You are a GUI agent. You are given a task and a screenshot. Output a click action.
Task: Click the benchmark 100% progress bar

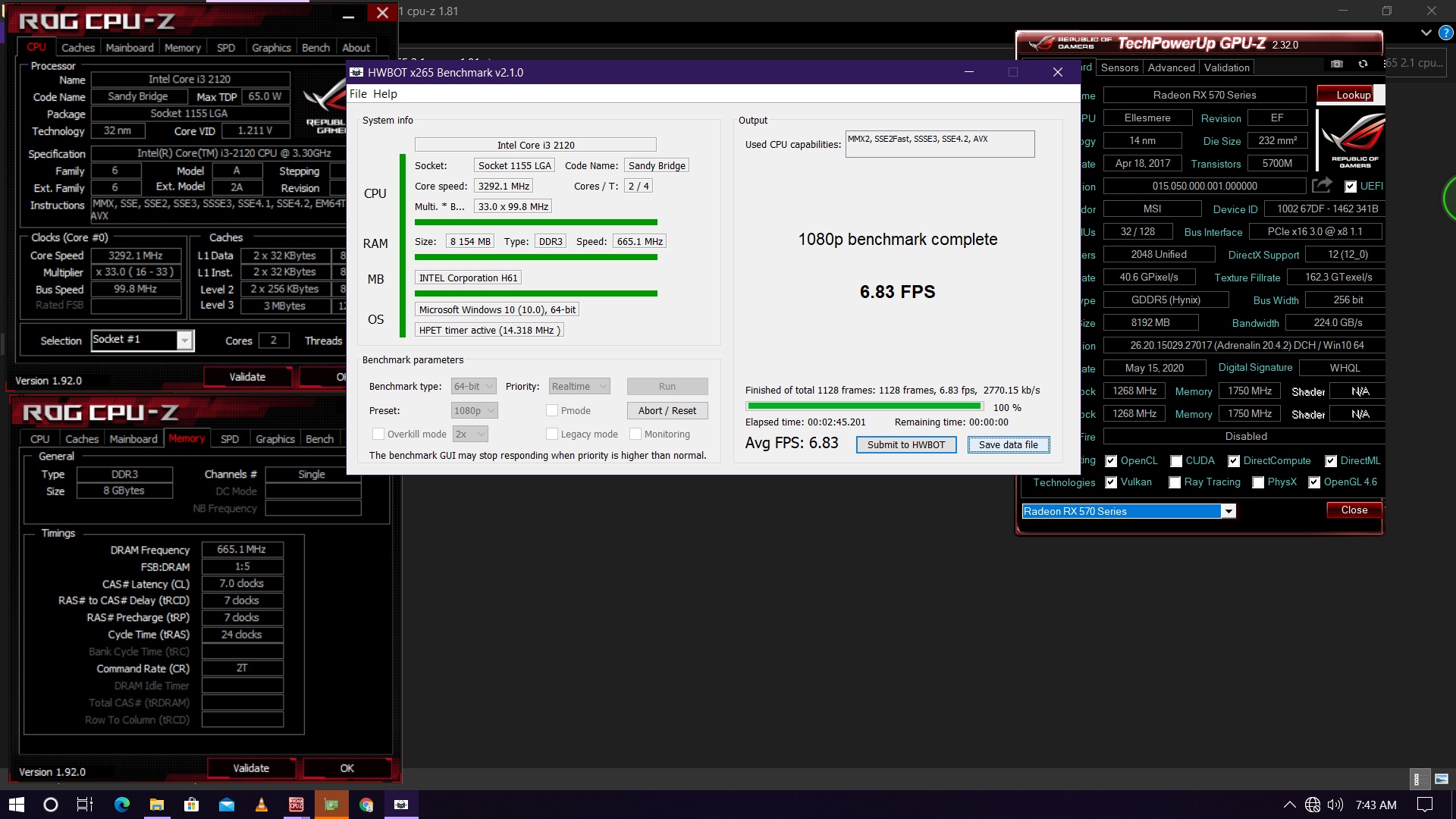(864, 406)
